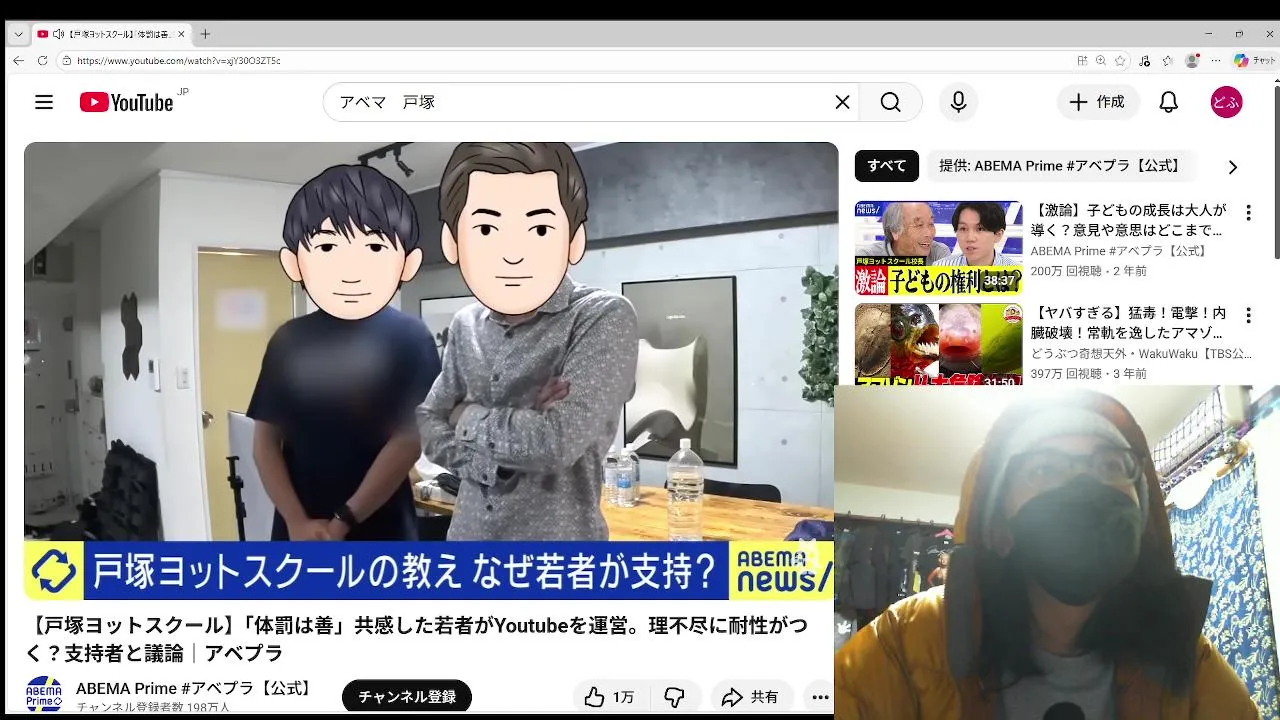The image size is (1280, 720).
Task: Close the YouTube browser tab
Action: tap(181, 34)
